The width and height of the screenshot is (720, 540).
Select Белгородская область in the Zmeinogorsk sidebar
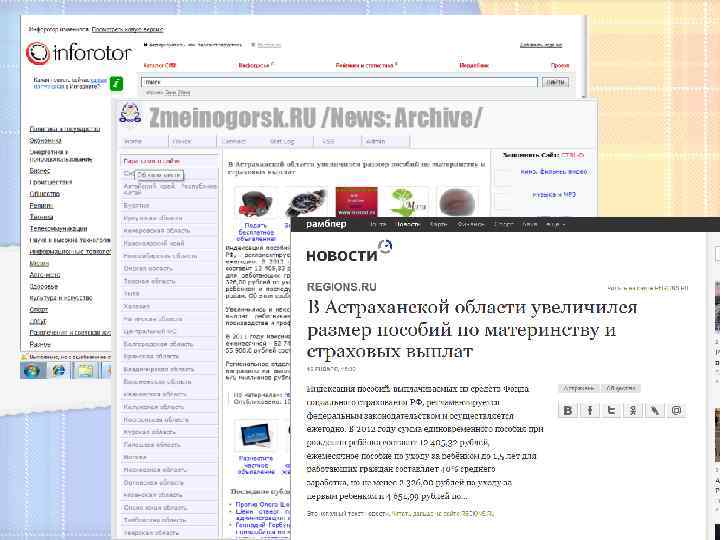[158, 344]
